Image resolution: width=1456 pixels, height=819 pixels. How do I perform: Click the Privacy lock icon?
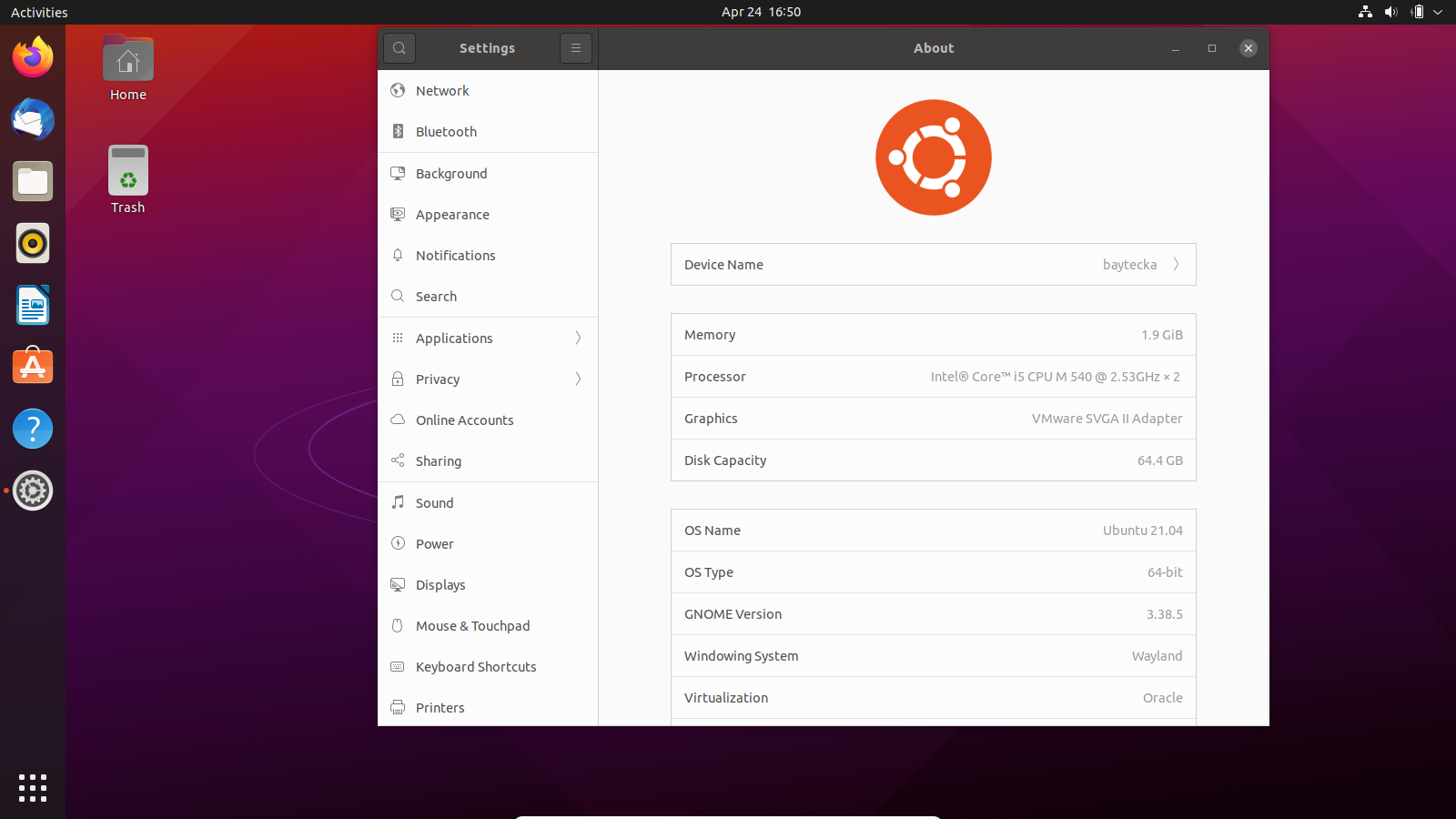click(x=398, y=379)
